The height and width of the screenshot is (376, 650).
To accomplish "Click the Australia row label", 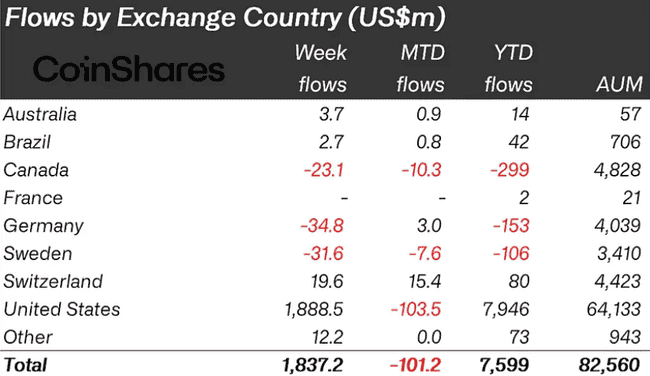I will click(x=40, y=114).
